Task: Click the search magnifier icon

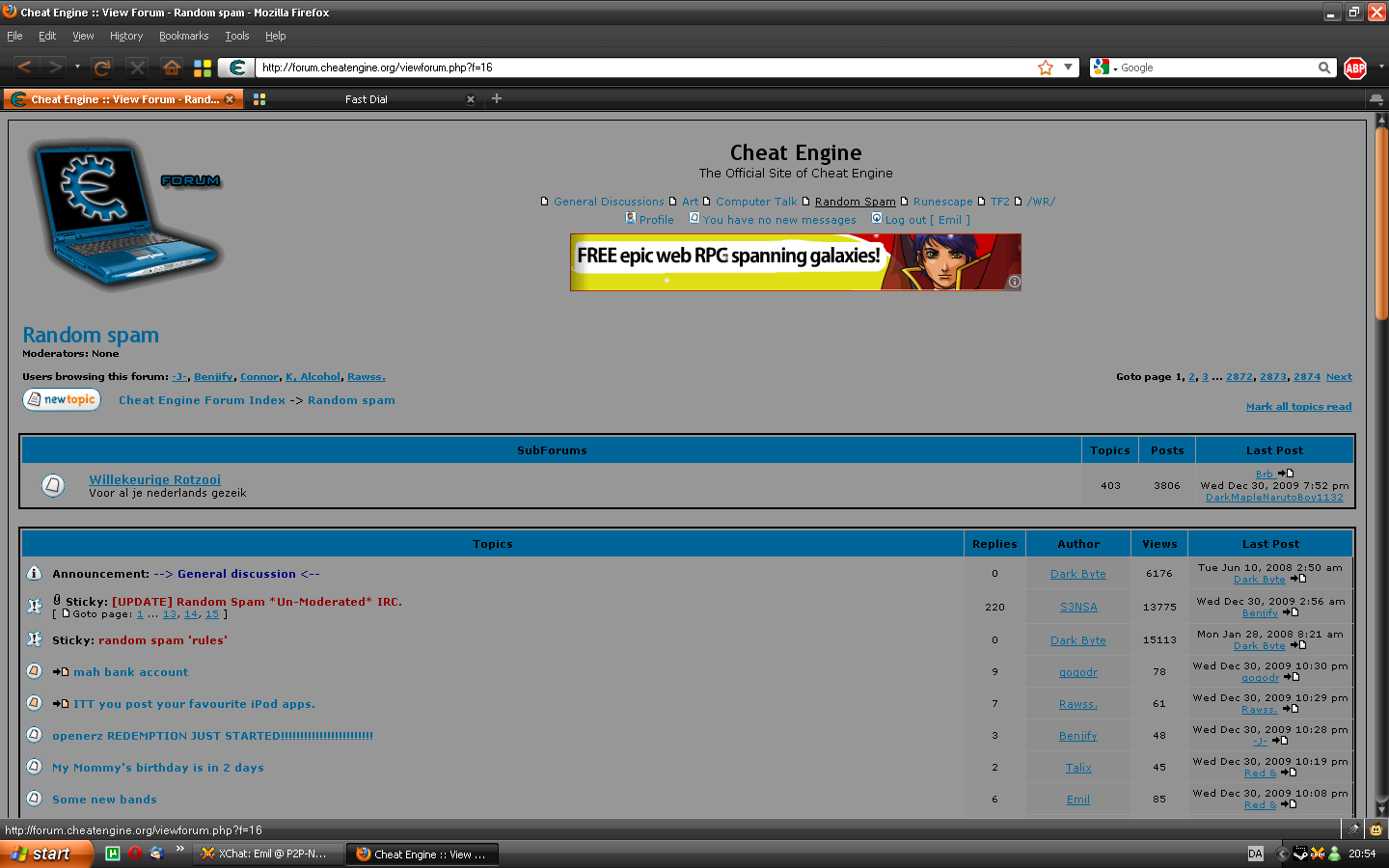Action: pos(1324,68)
